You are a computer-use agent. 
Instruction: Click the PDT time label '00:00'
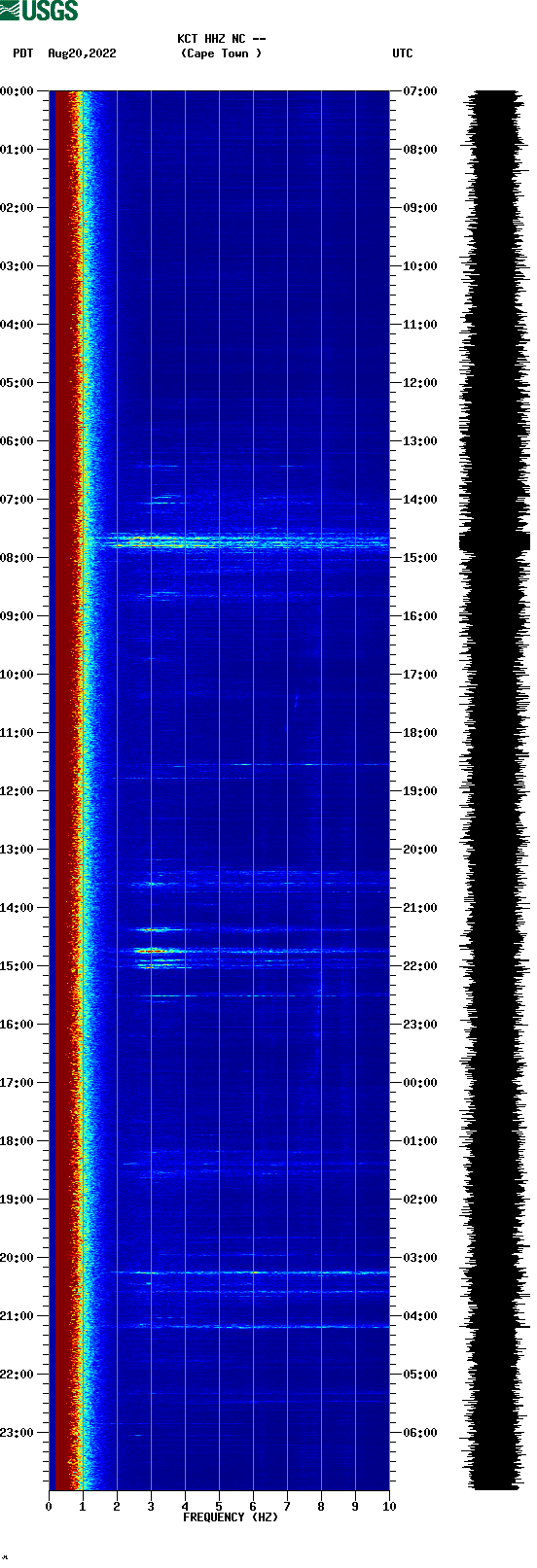[17, 91]
